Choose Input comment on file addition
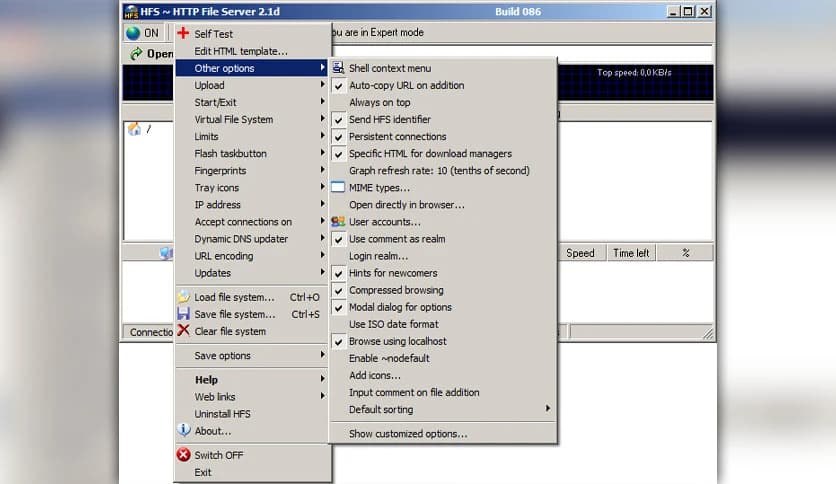The height and width of the screenshot is (484, 836). [443, 392]
